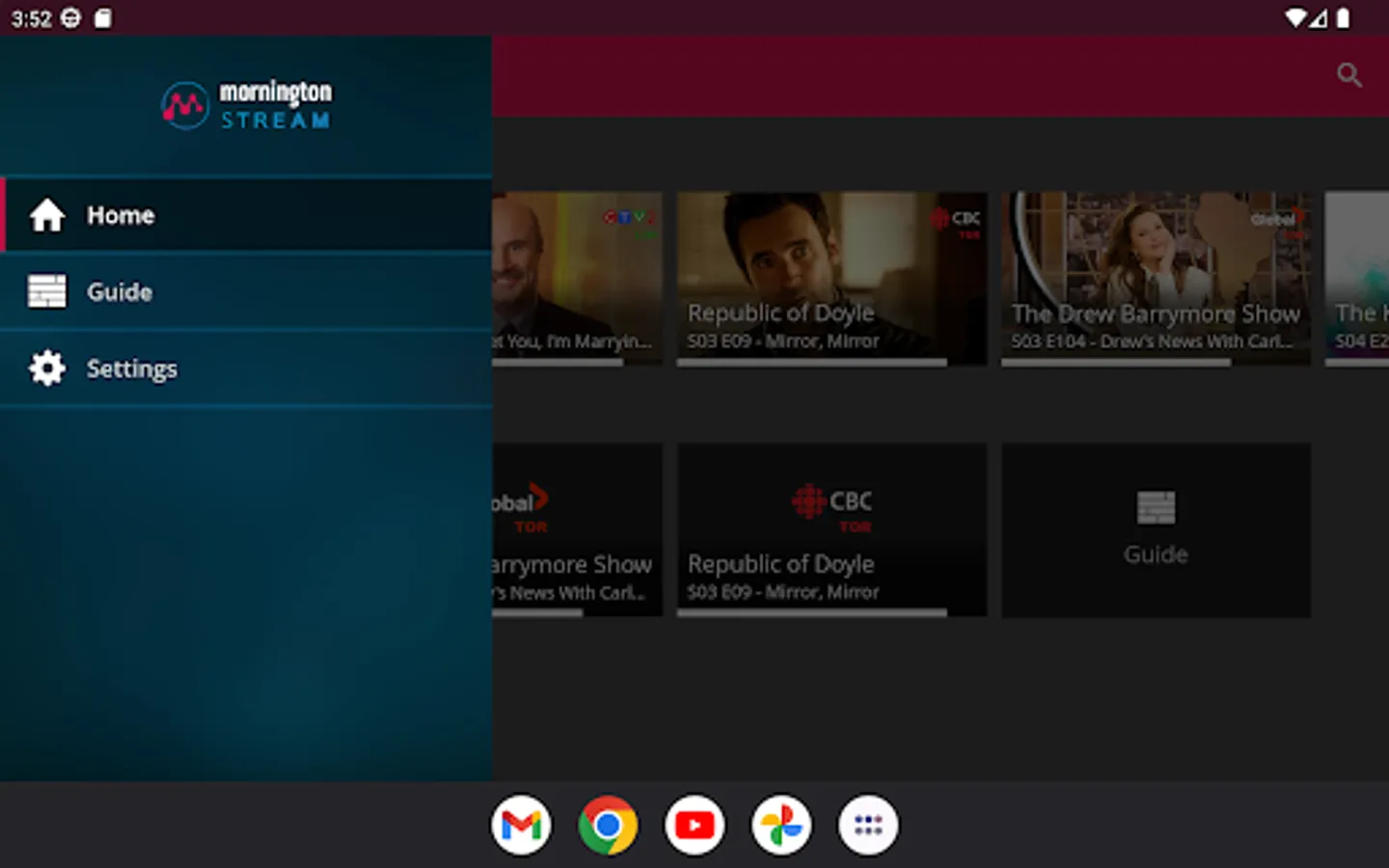The height and width of the screenshot is (868, 1389).
Task: Open The Drew Barrymore Show thumbnail
Action: [x=1156, y=279]
